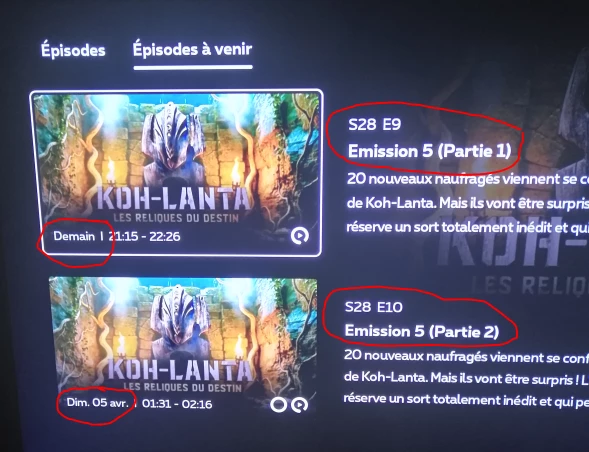Click Les Reliques du Destin on second thumbnail

point(182,387)
